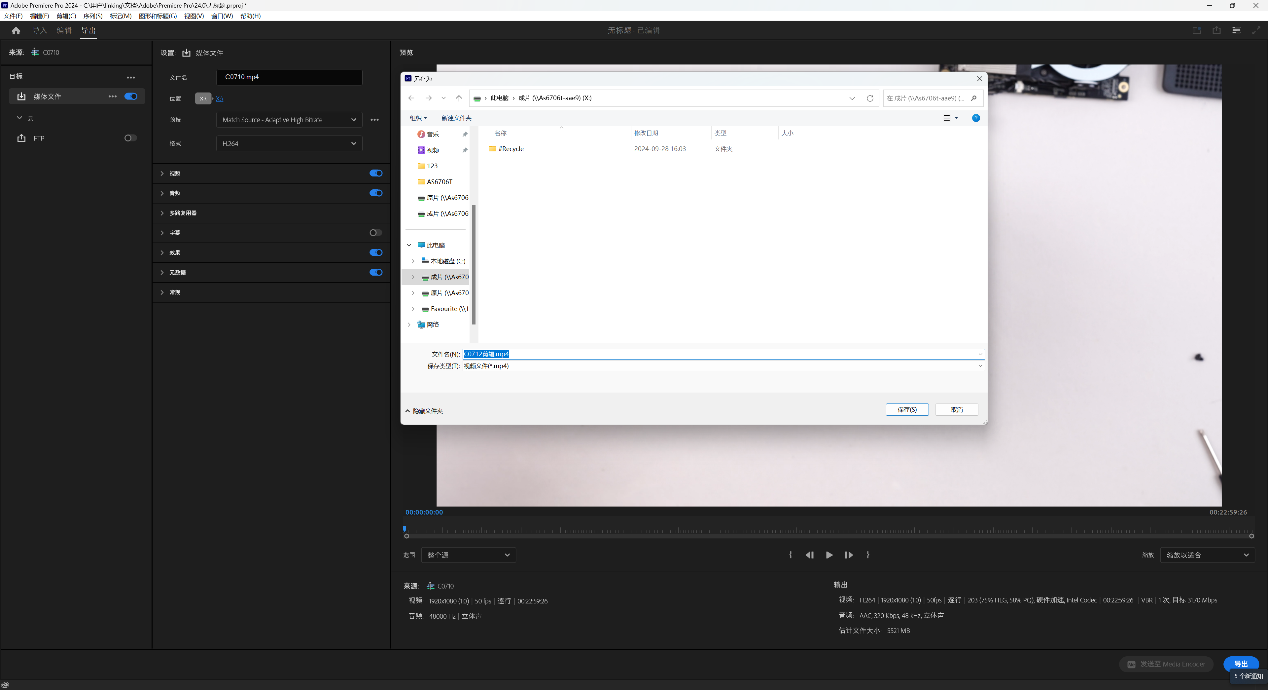The width and height of the screenshot is (1268, 690).
Task: Click the blue help icon in save dialog
Action: (976, 118)
